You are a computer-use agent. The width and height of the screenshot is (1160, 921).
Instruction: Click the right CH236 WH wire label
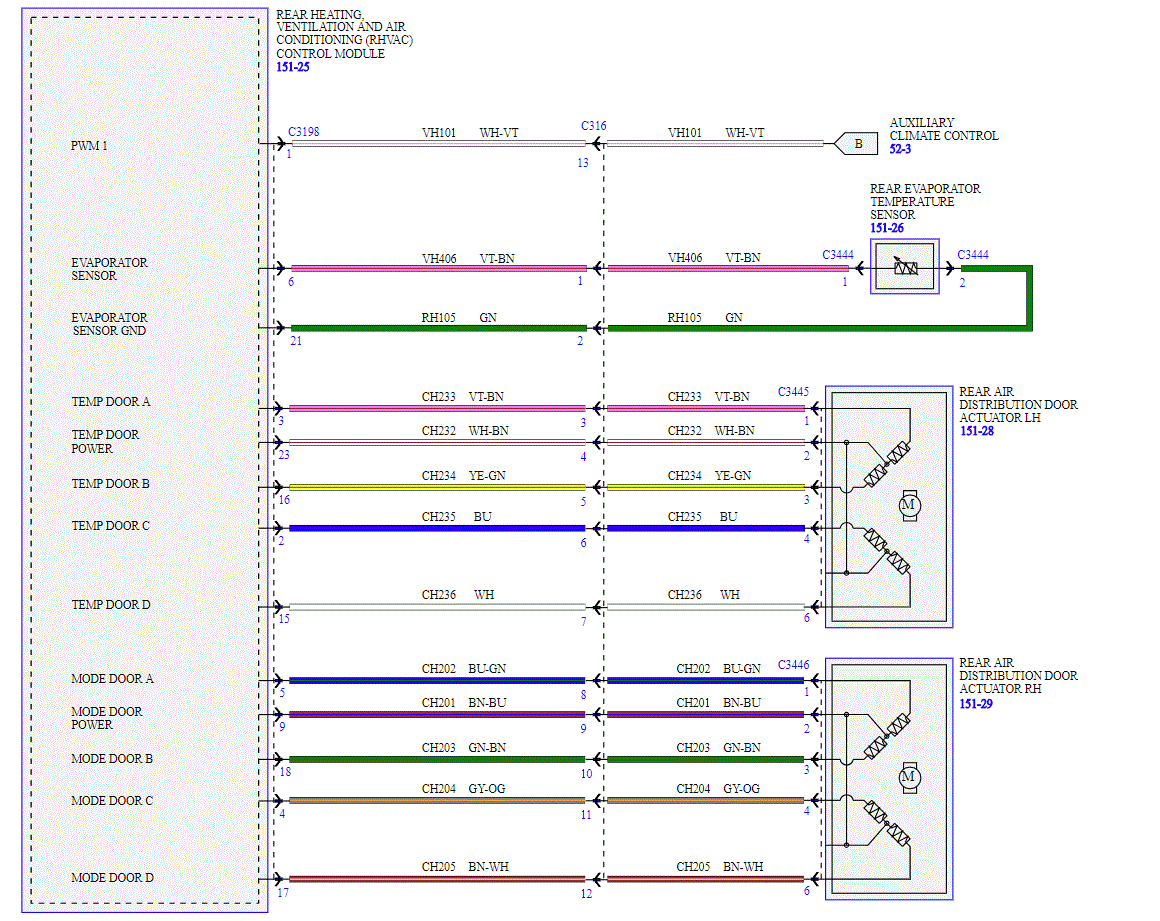[703, 595]
